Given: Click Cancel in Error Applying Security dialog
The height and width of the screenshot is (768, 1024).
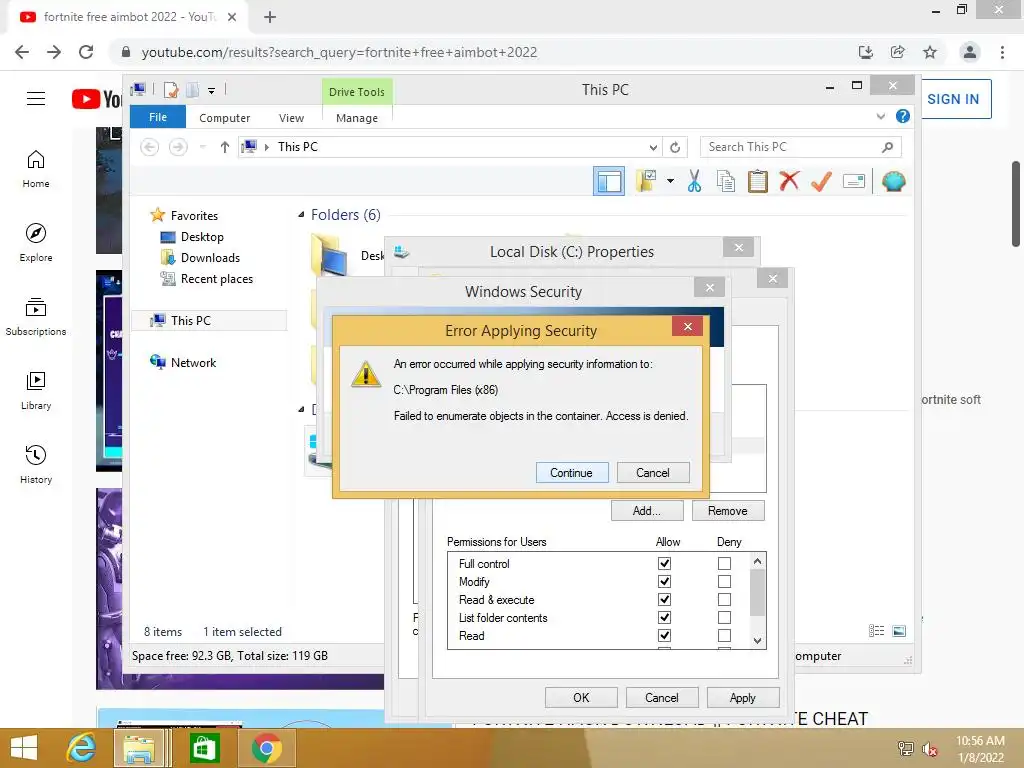Looking at the screenshot, I should [652, 473].
